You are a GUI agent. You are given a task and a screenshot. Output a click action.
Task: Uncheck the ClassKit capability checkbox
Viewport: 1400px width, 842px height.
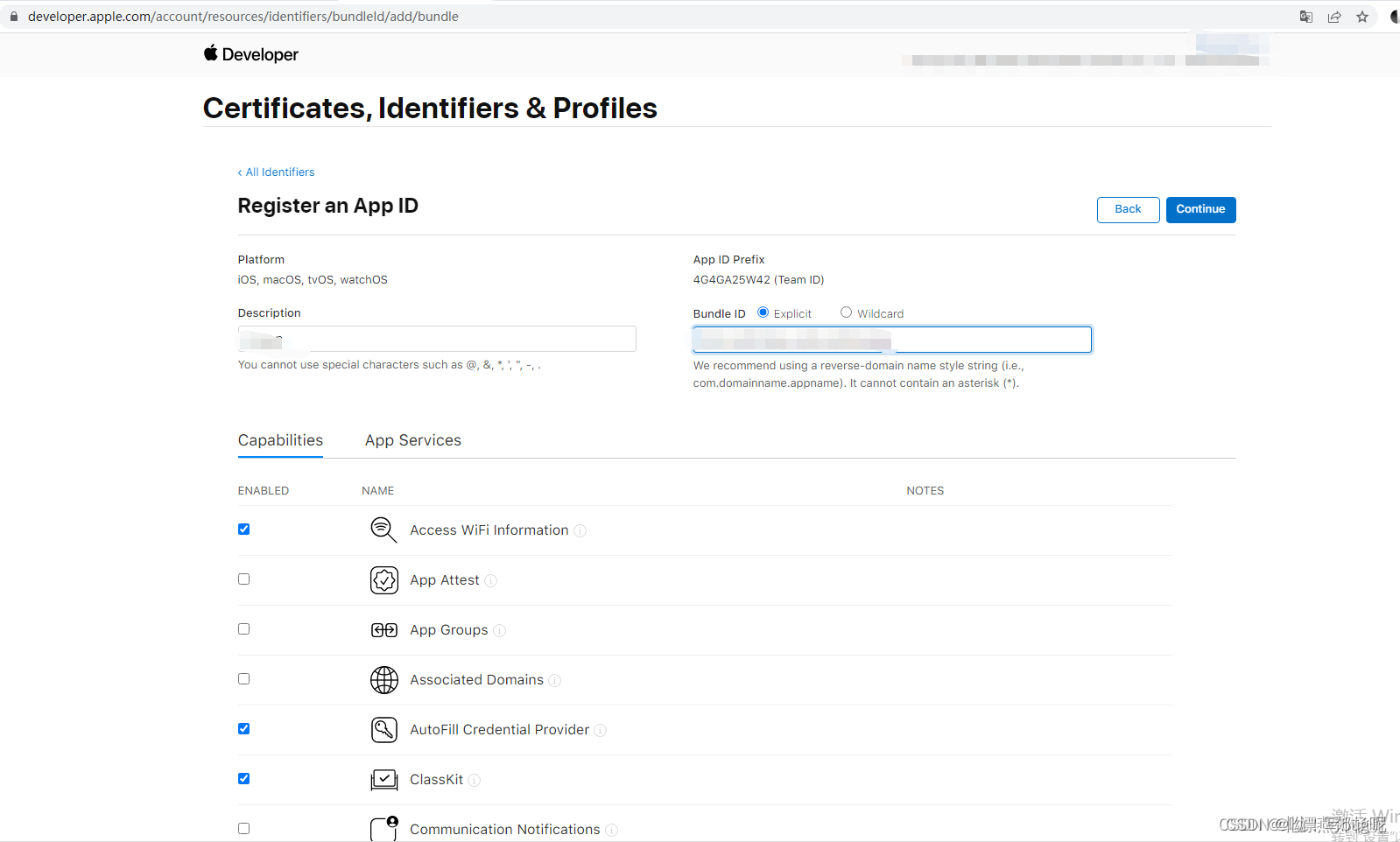tap(244, 779)
